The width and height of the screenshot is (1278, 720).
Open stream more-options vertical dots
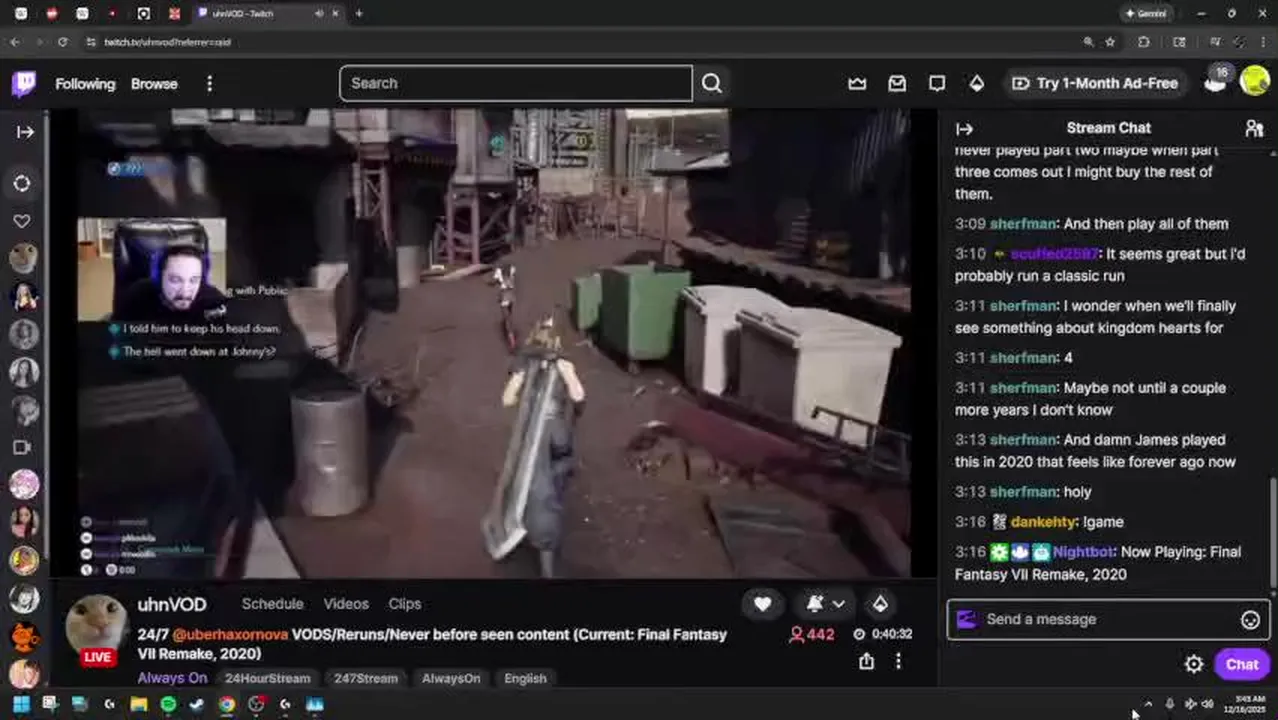tap(898, 661)
